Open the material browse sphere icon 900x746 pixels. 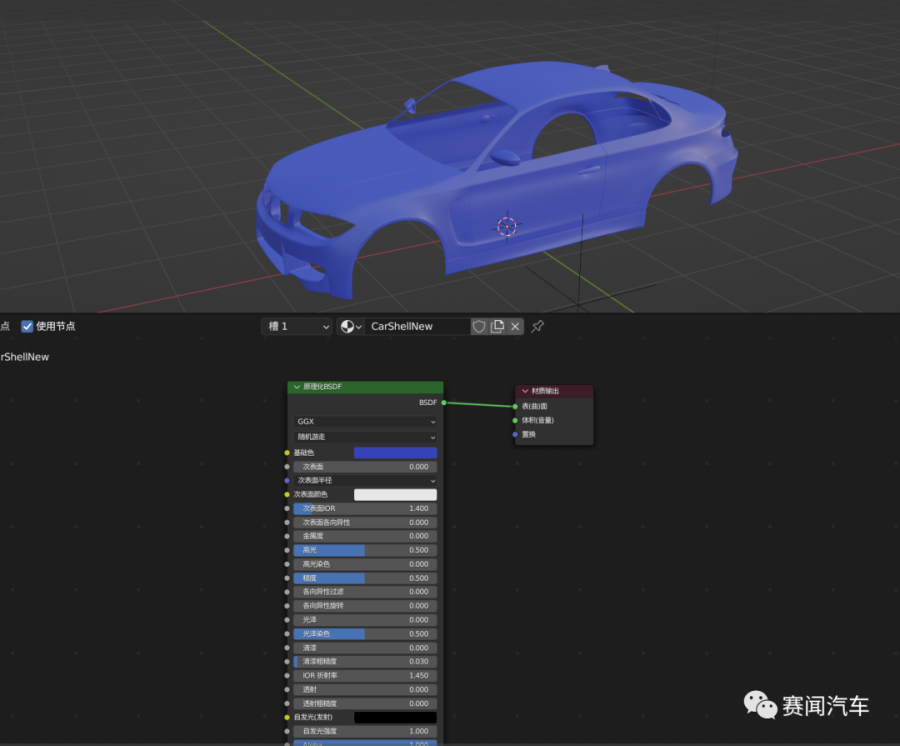coord(349,327)
